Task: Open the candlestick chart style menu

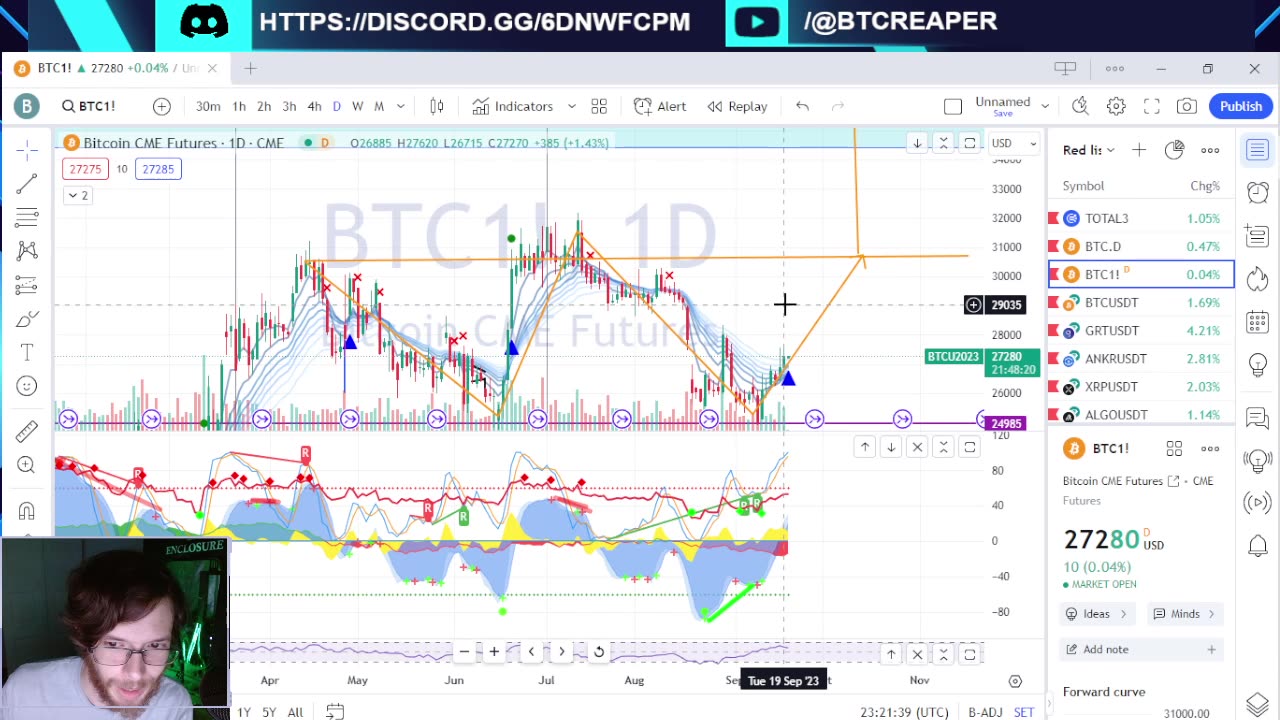Action: (437, 106)
